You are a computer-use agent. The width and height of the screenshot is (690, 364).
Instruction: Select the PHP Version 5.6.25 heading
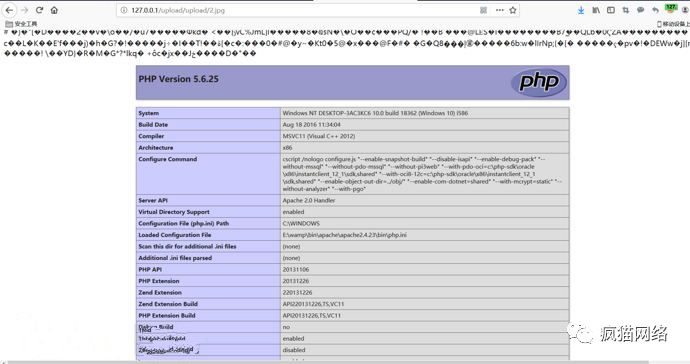(x=179, y=79)
